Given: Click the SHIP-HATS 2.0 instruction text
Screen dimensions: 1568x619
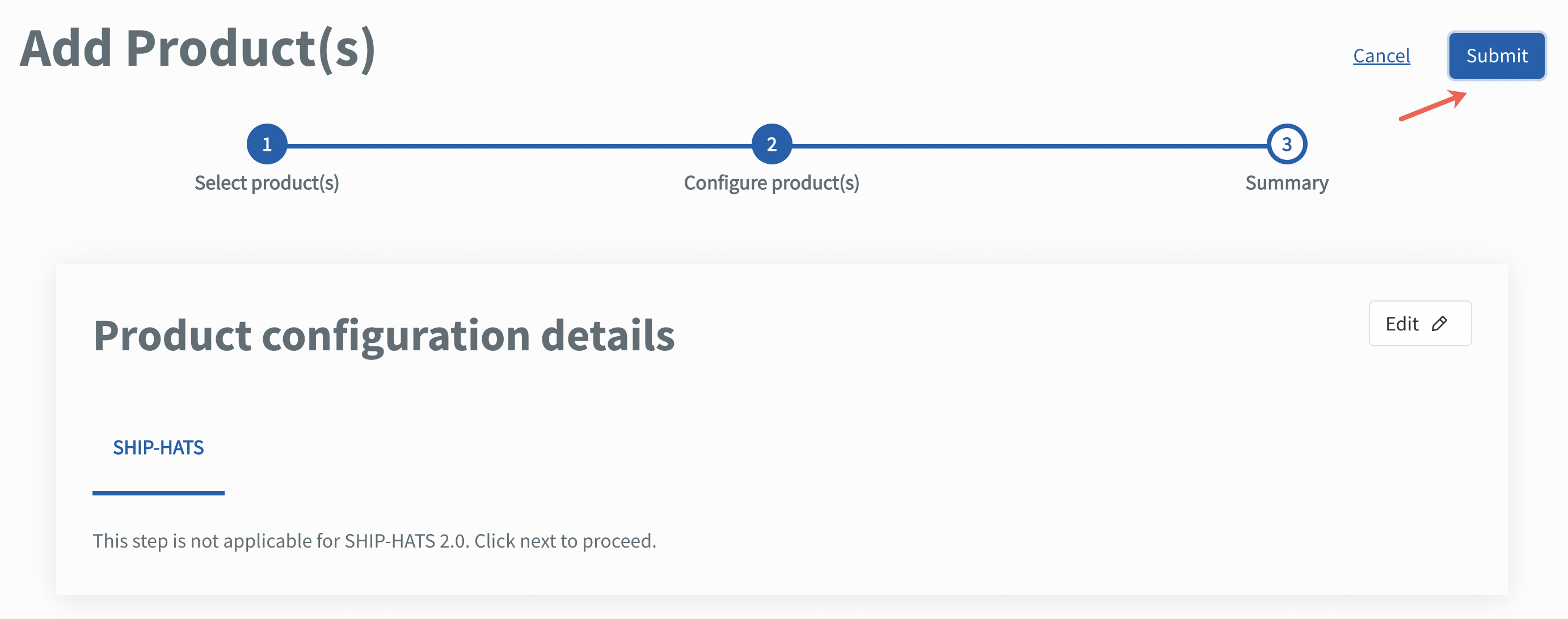Looking at the screenshot, I should (374, 541).
